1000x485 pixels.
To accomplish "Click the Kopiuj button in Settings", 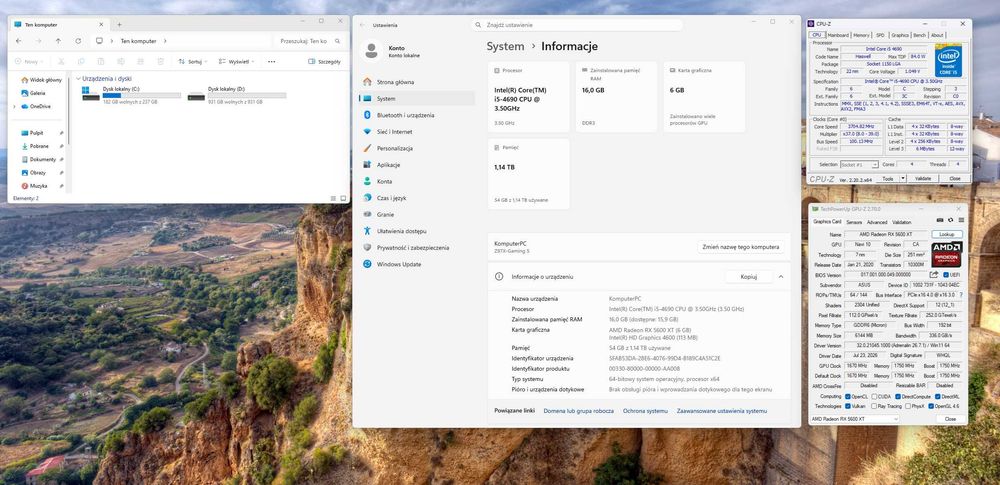I will (749, 277).
